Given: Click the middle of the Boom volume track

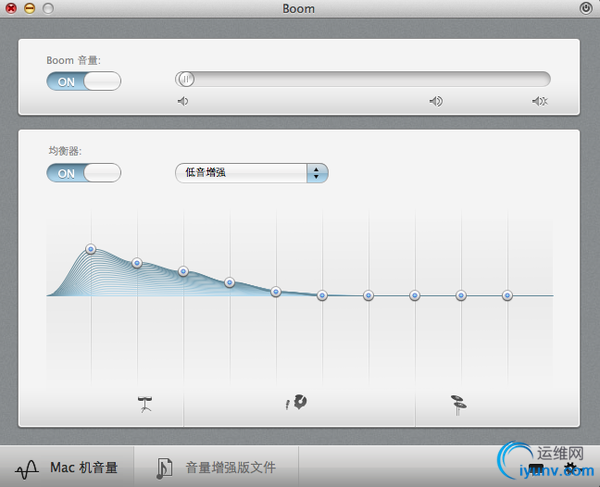Looking at the screenshot, I should click(363, 79).
